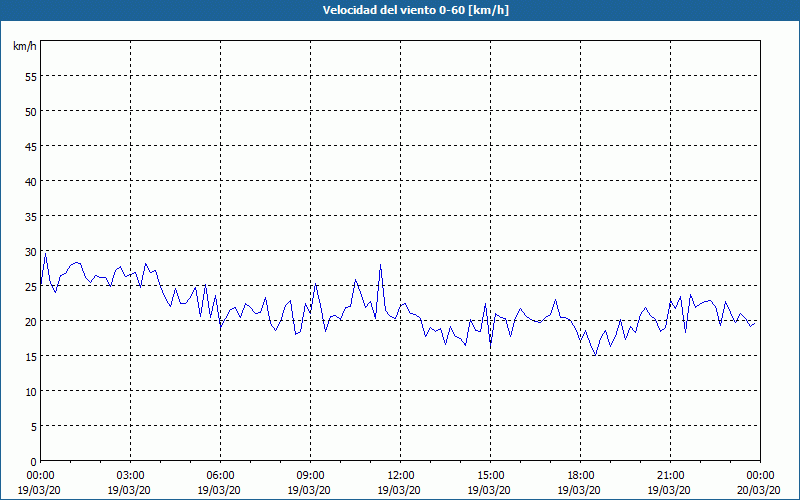Click the 06:00 time axis label

pyautogui.click(x=220, y=476)
